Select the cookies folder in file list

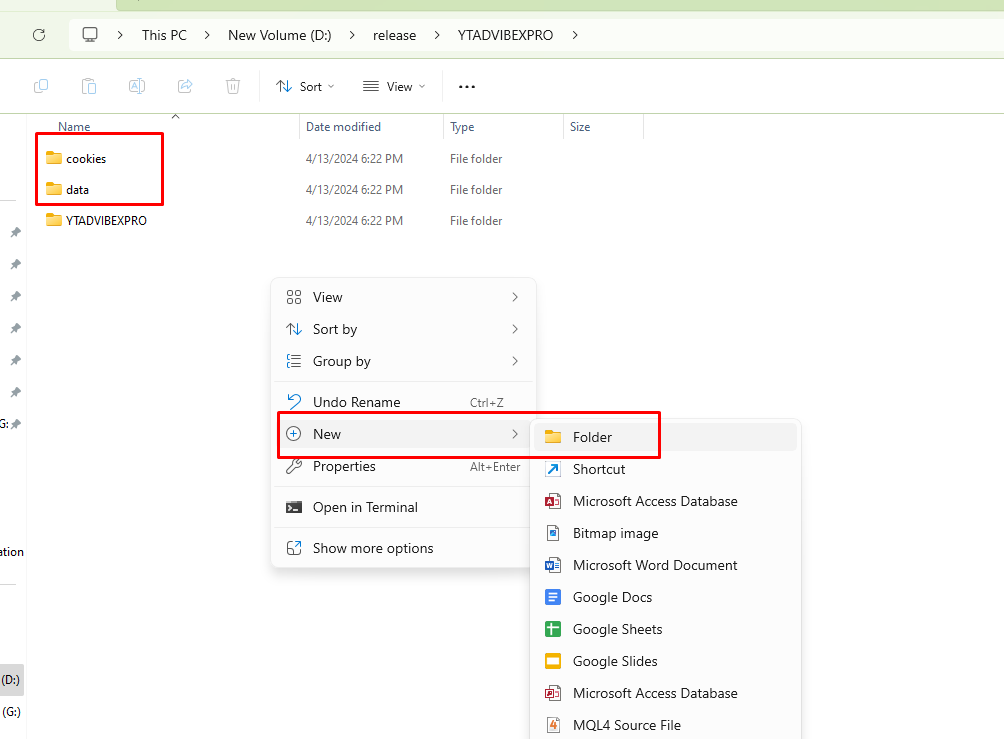coord(86,158)
